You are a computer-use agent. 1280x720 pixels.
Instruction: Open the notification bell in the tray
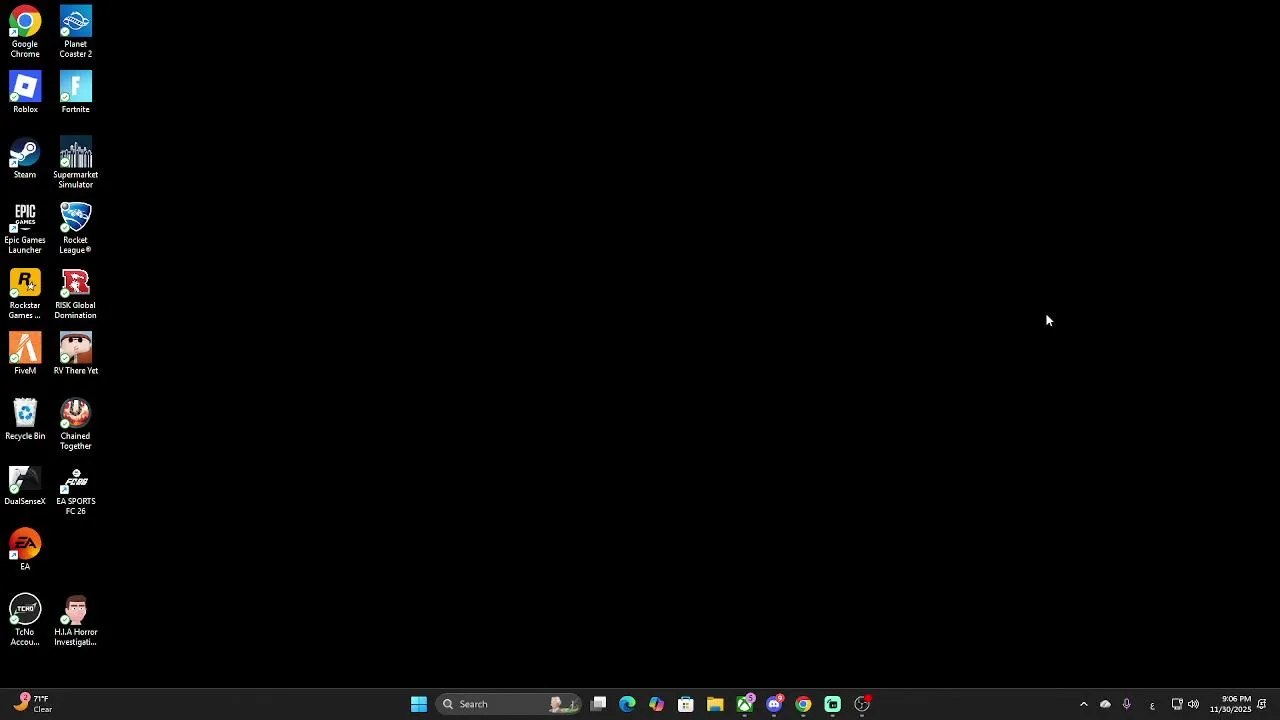click(1262, 704)
